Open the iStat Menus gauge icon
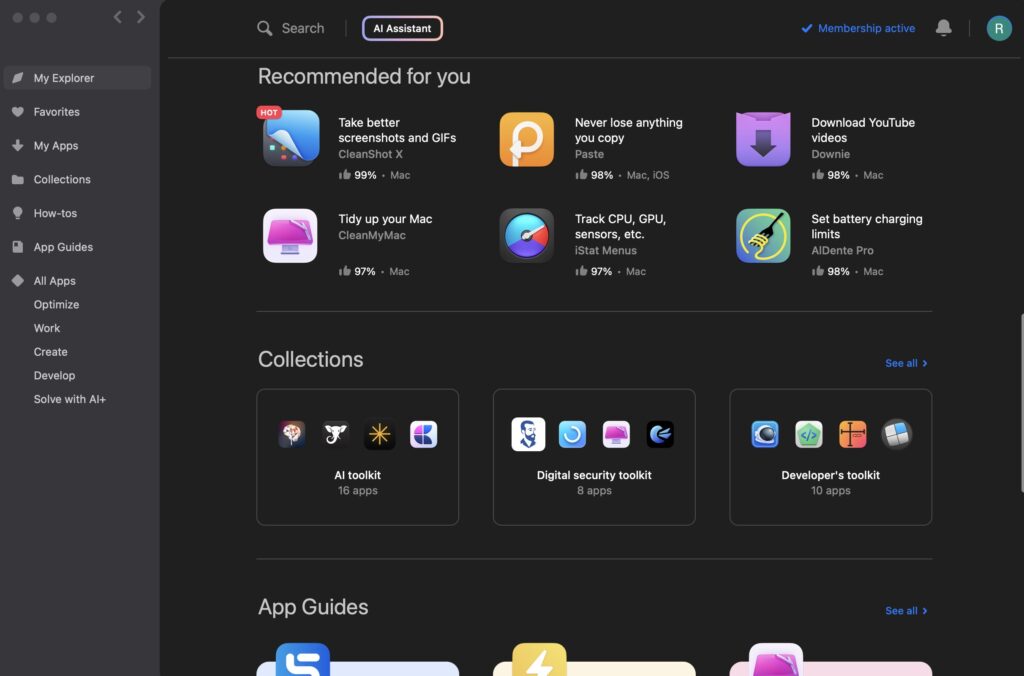This screenshot has width=1024, height=676. click(526, 235)
